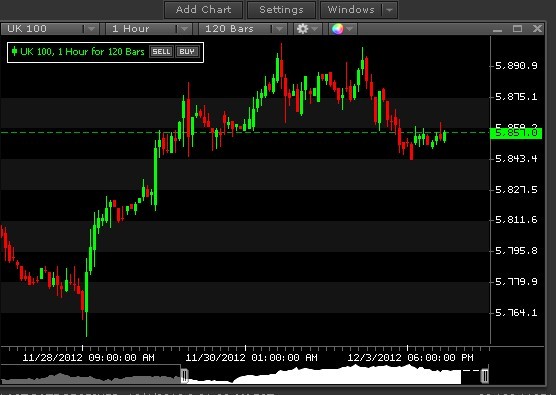
Task: Click the 5,890.9 price axis label
Action: coord(516,66)
